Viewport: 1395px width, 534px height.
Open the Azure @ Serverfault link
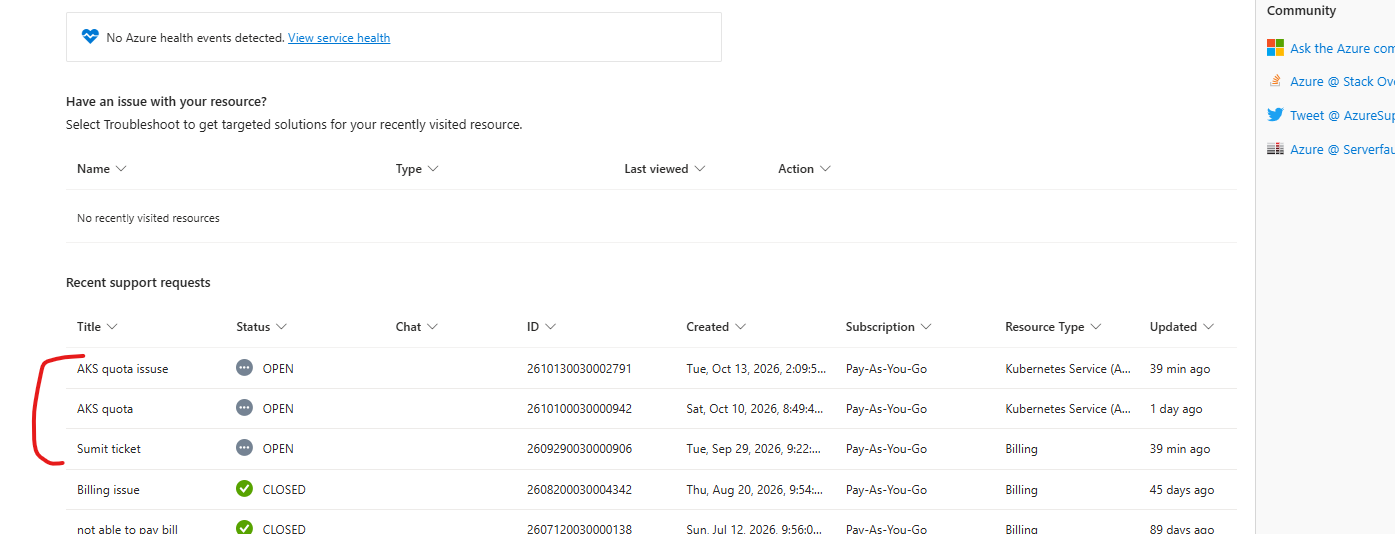1342,149
